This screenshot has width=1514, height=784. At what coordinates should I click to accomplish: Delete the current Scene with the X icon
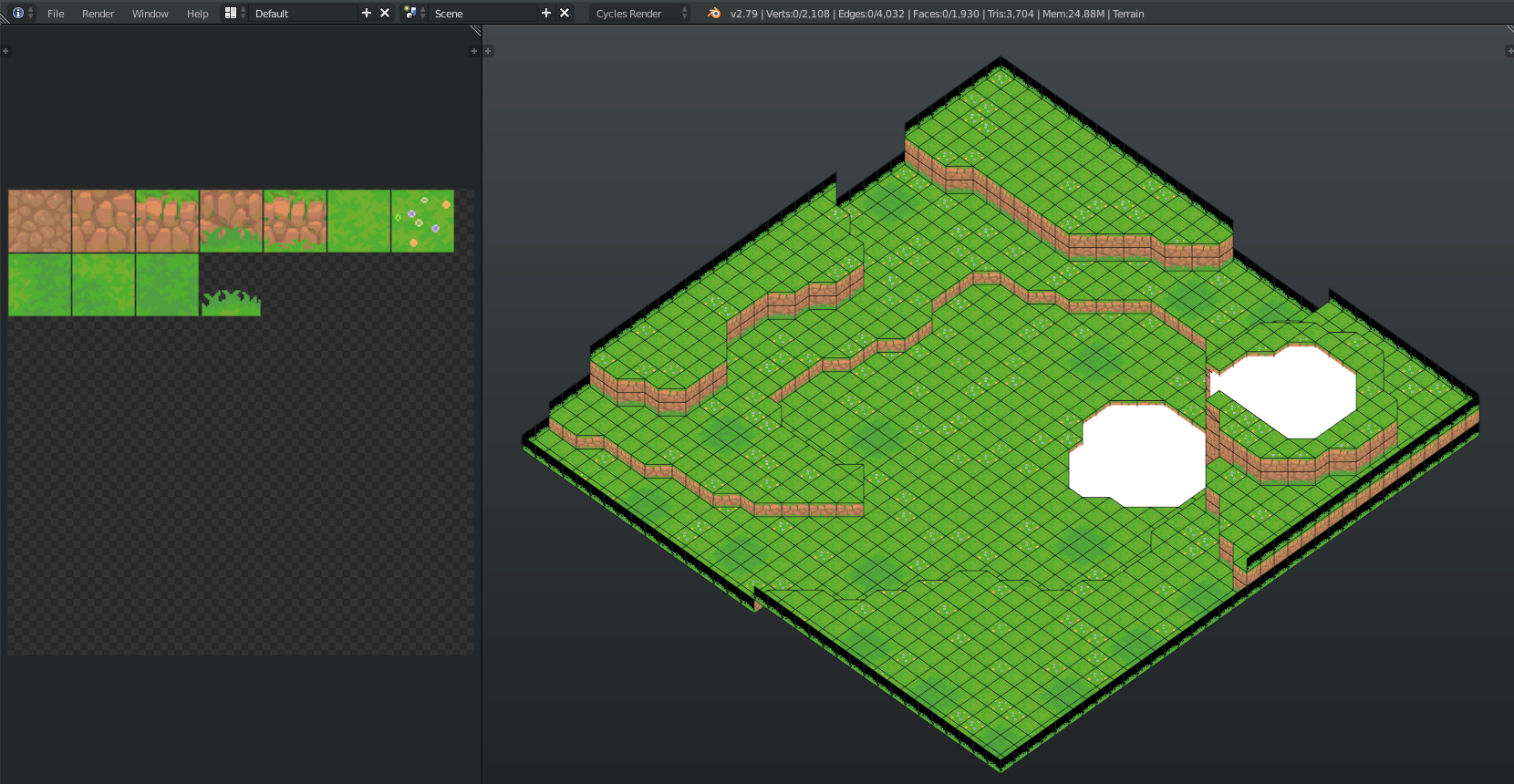tap(565, 13)
